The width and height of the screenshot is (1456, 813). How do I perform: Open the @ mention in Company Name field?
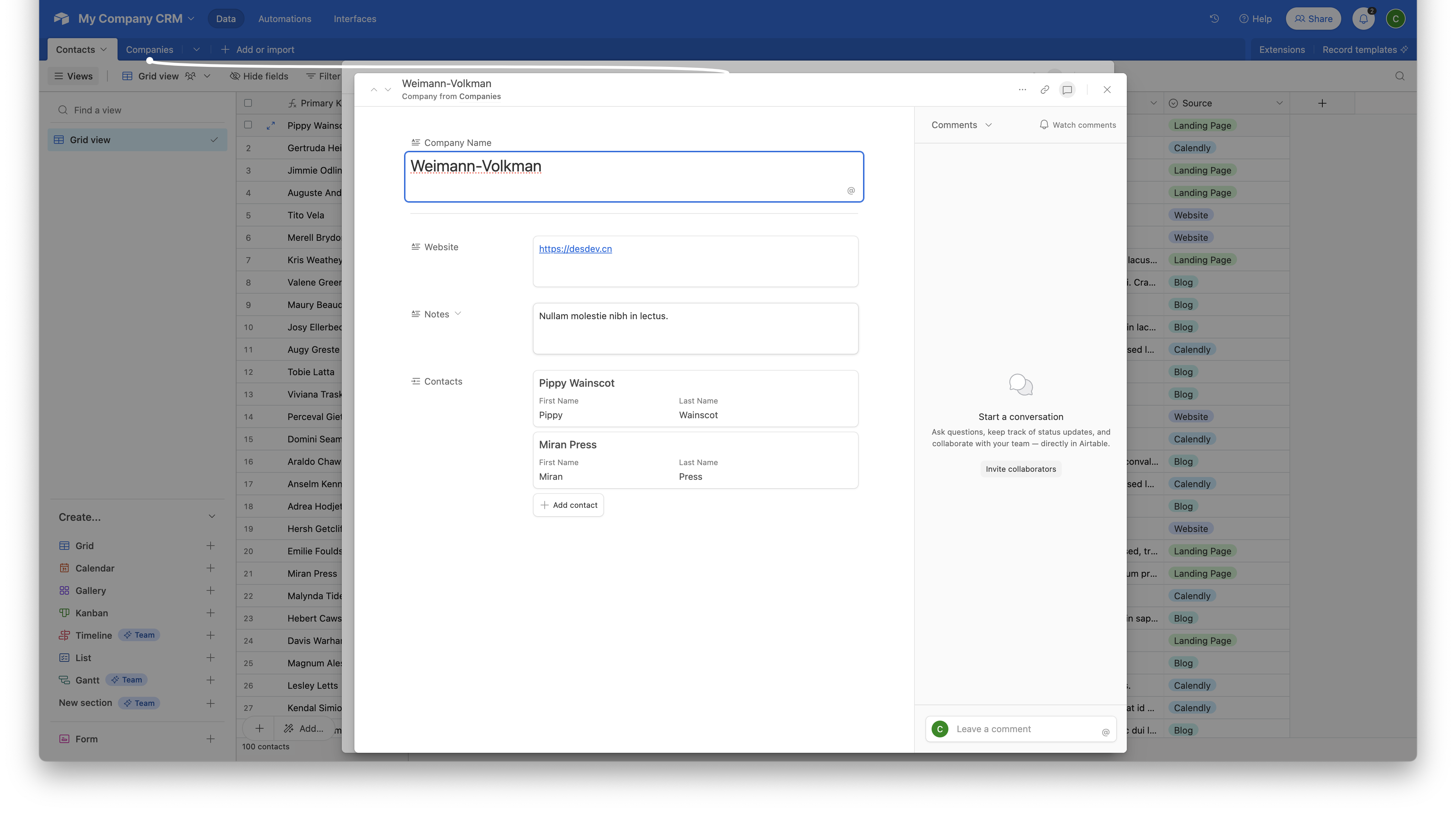click(851, 190)
